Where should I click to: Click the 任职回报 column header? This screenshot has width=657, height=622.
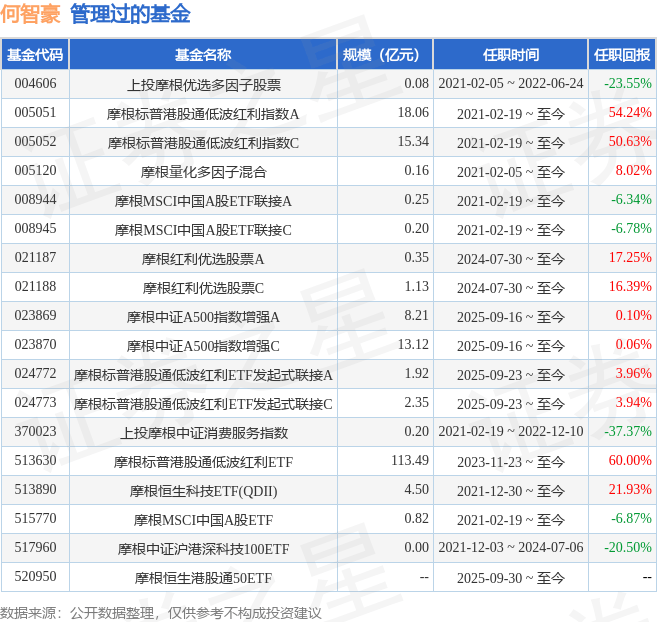pos(621,55)
